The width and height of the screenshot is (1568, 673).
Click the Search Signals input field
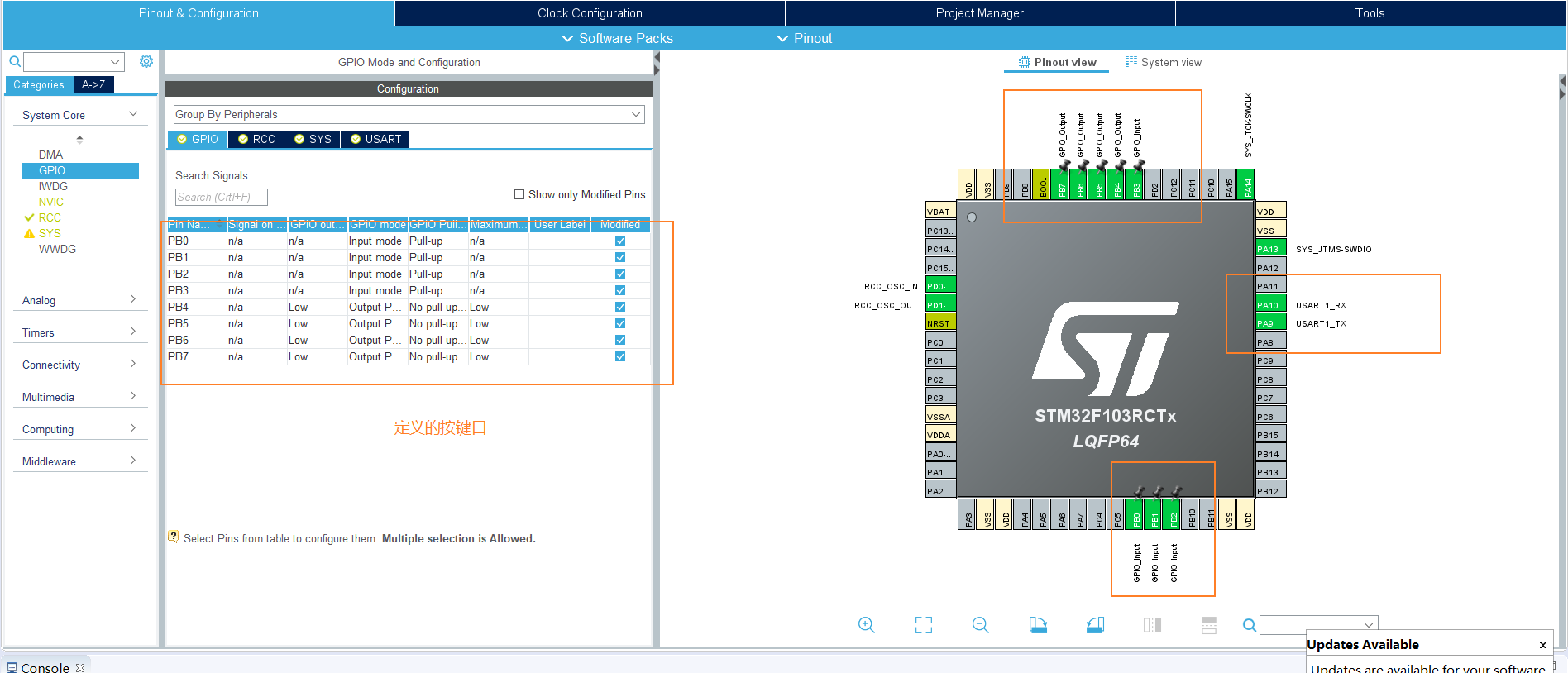tap(222, 197)
